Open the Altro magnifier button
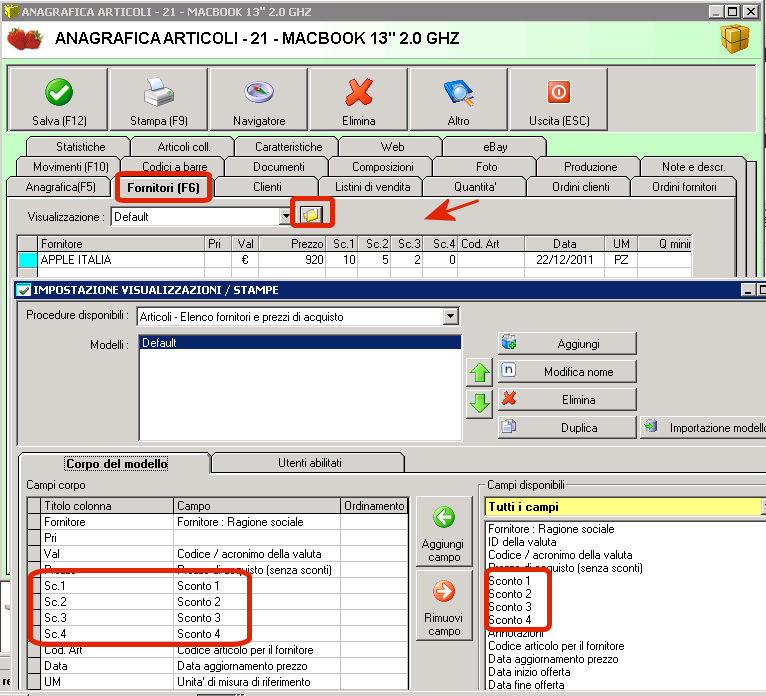The height and width of the screenshot is (696, 766). (458, 100)
